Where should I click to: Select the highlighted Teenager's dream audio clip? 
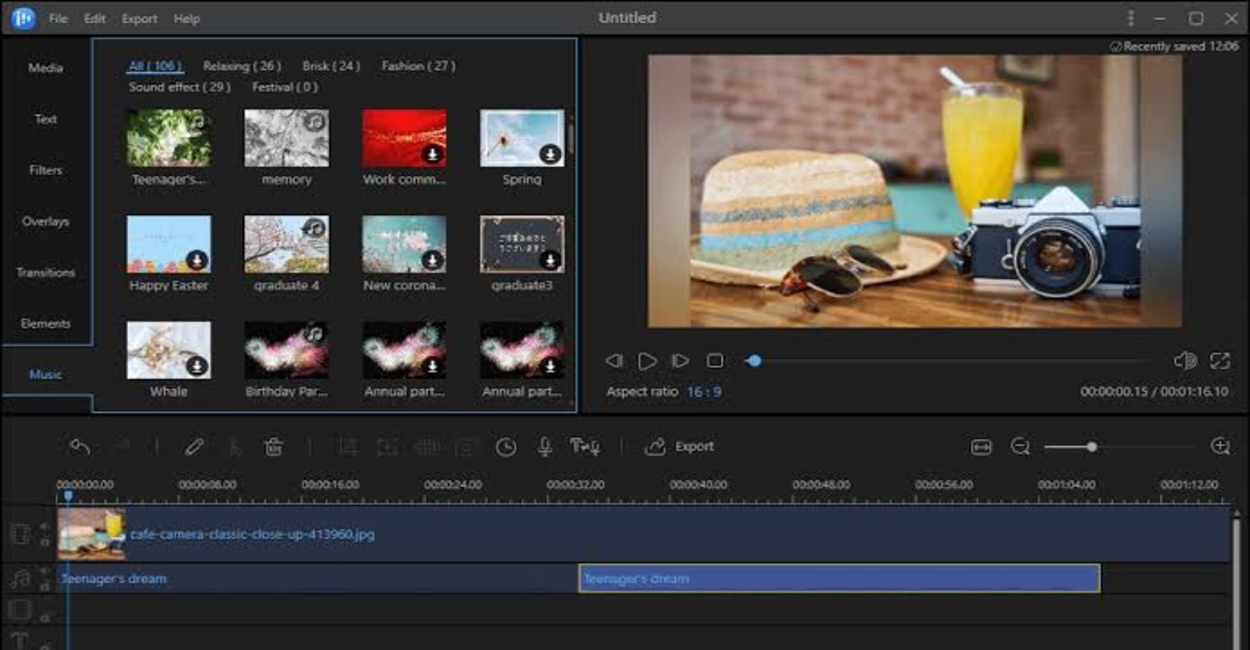(839, 579)
